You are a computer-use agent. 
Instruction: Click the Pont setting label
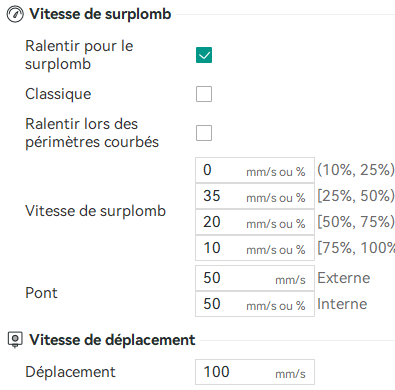(x=41, y=293)
